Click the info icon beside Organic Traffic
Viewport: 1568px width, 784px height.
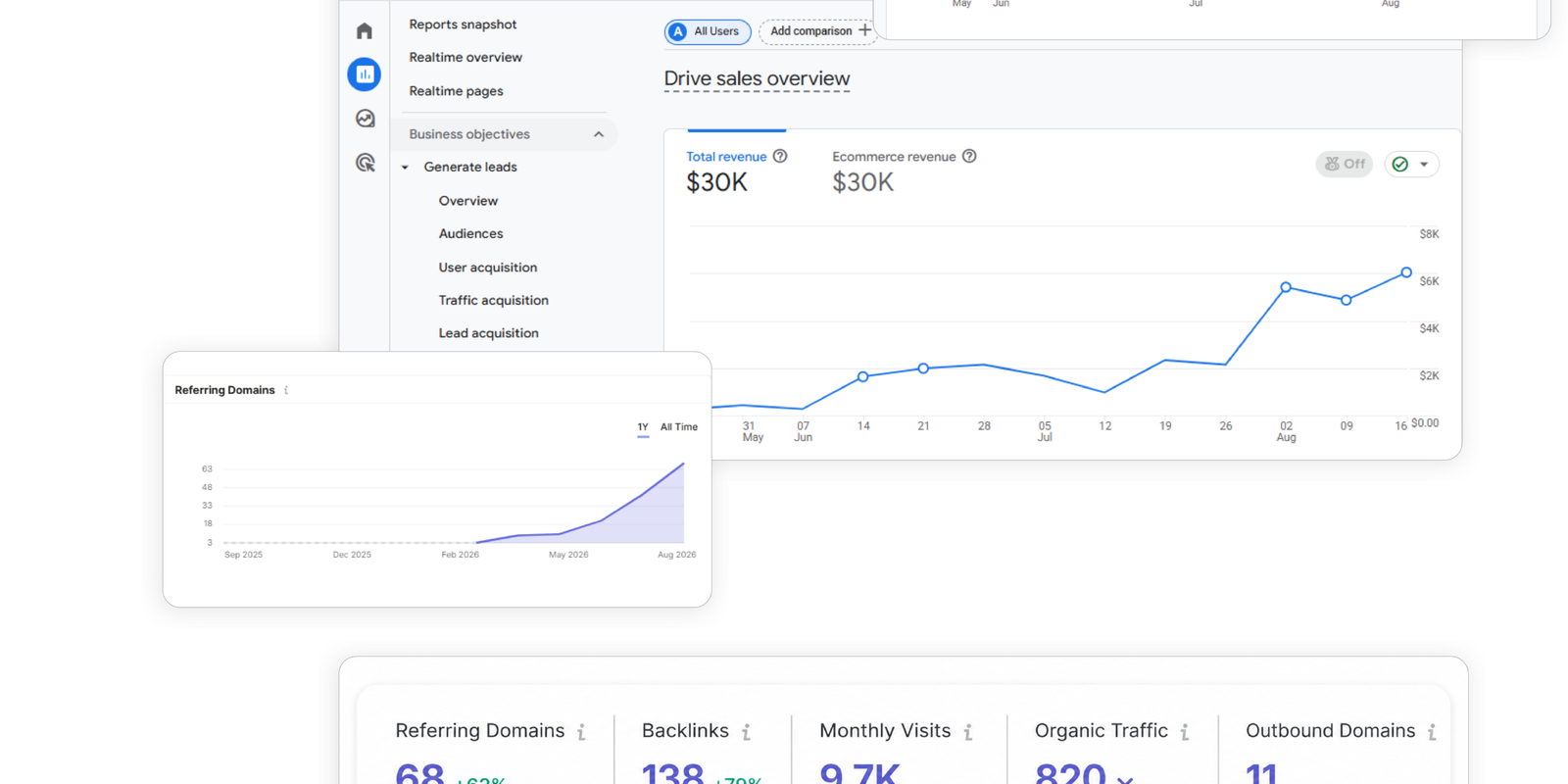[1184, 732]
